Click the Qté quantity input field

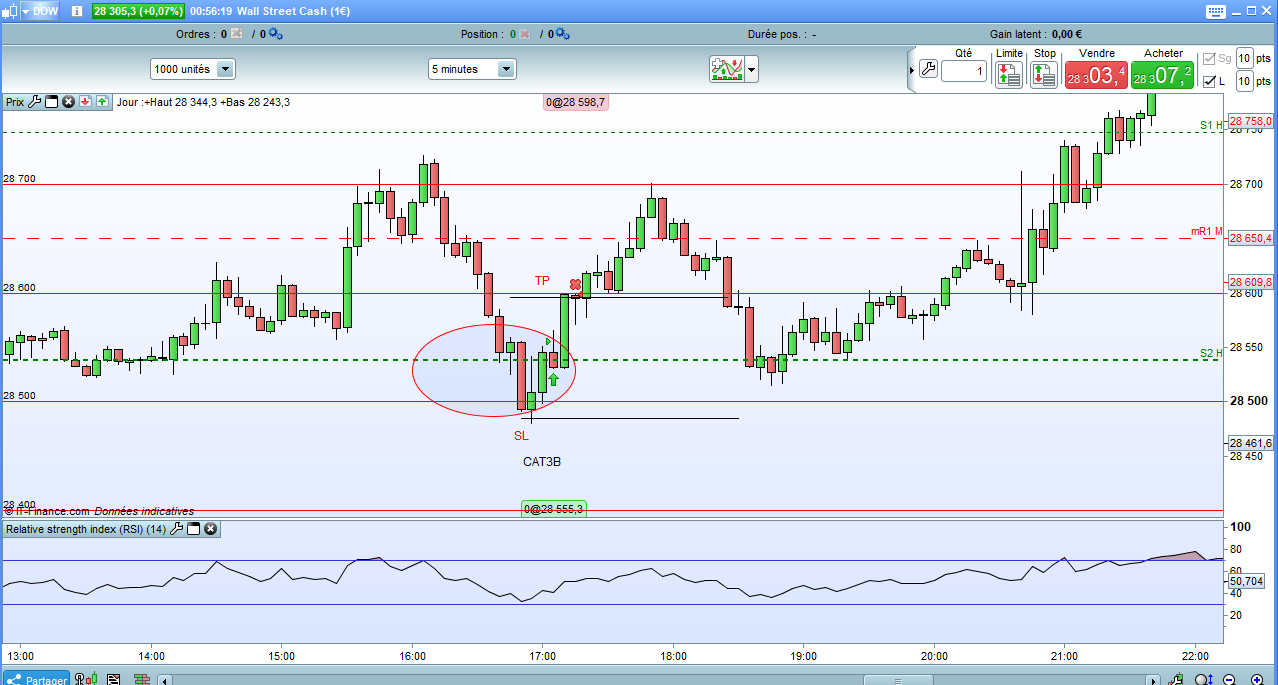964,70
